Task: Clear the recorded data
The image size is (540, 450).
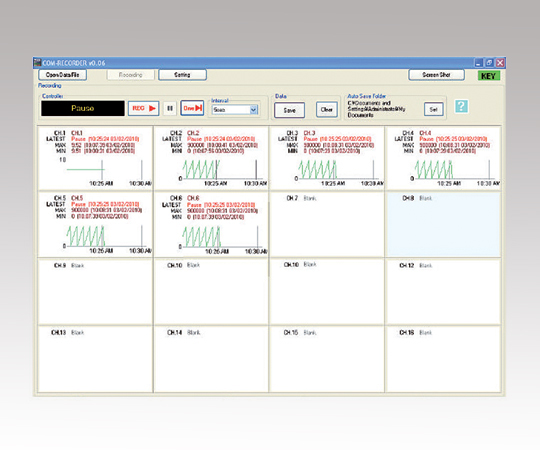Action: (326, 110)
